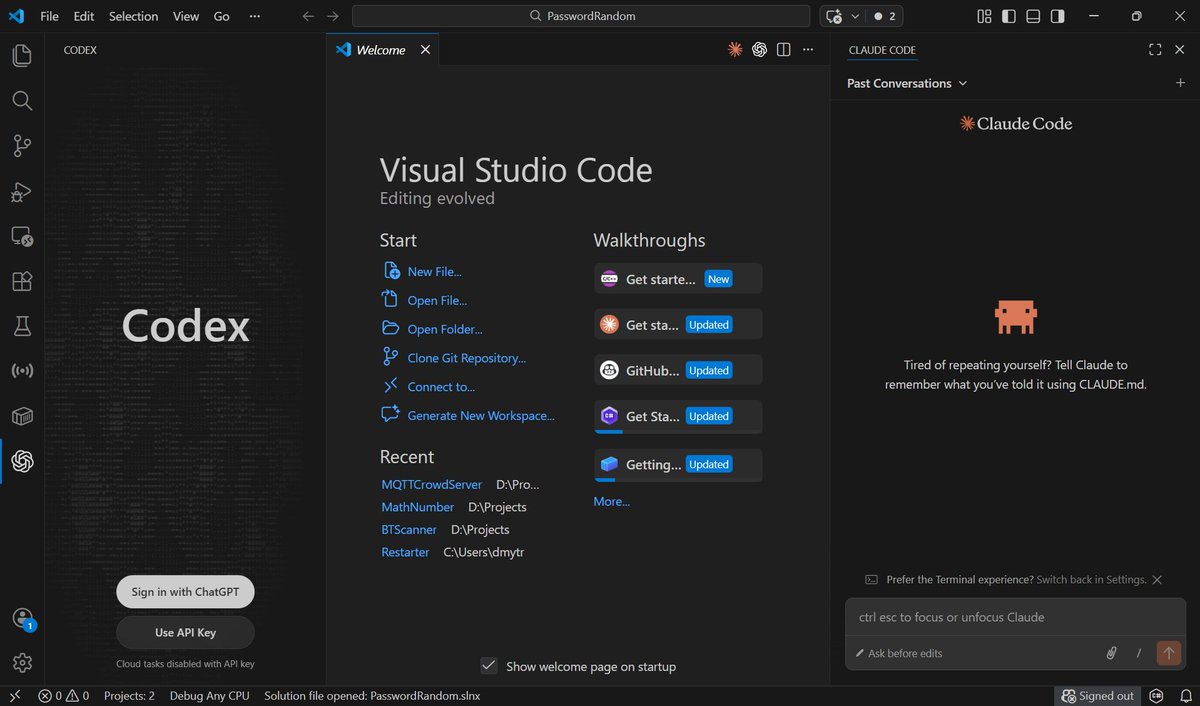Click the PasswordRandom command center search
Screen dimensions: 1200x706
(581, 16)
